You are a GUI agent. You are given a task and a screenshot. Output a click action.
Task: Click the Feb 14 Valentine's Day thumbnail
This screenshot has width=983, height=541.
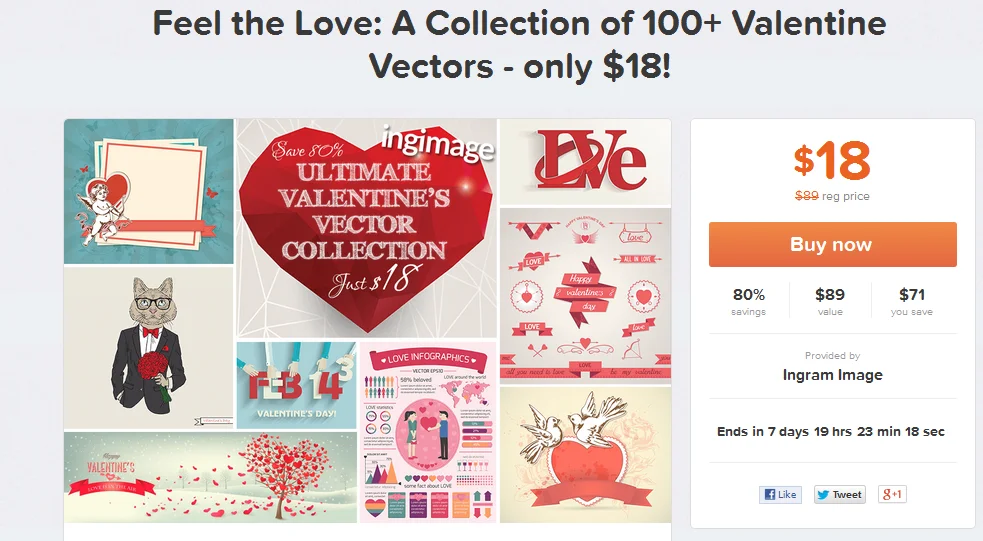[297, 385]
